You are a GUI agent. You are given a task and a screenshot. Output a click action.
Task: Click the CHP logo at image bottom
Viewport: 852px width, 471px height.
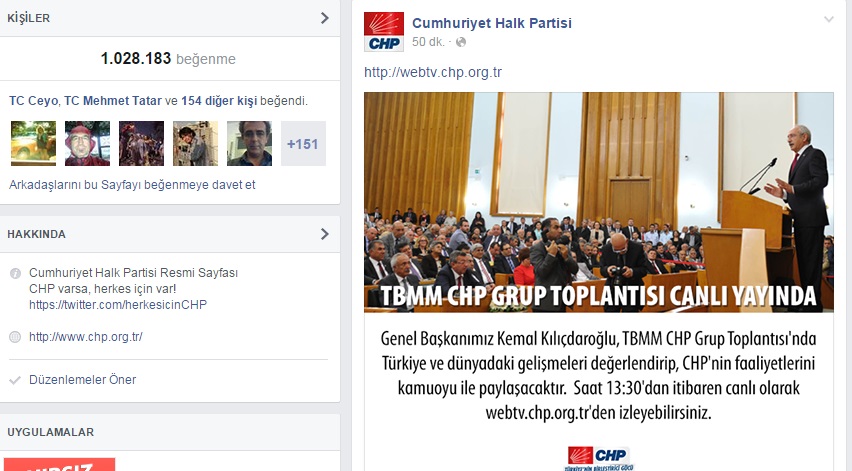point(598,458)
